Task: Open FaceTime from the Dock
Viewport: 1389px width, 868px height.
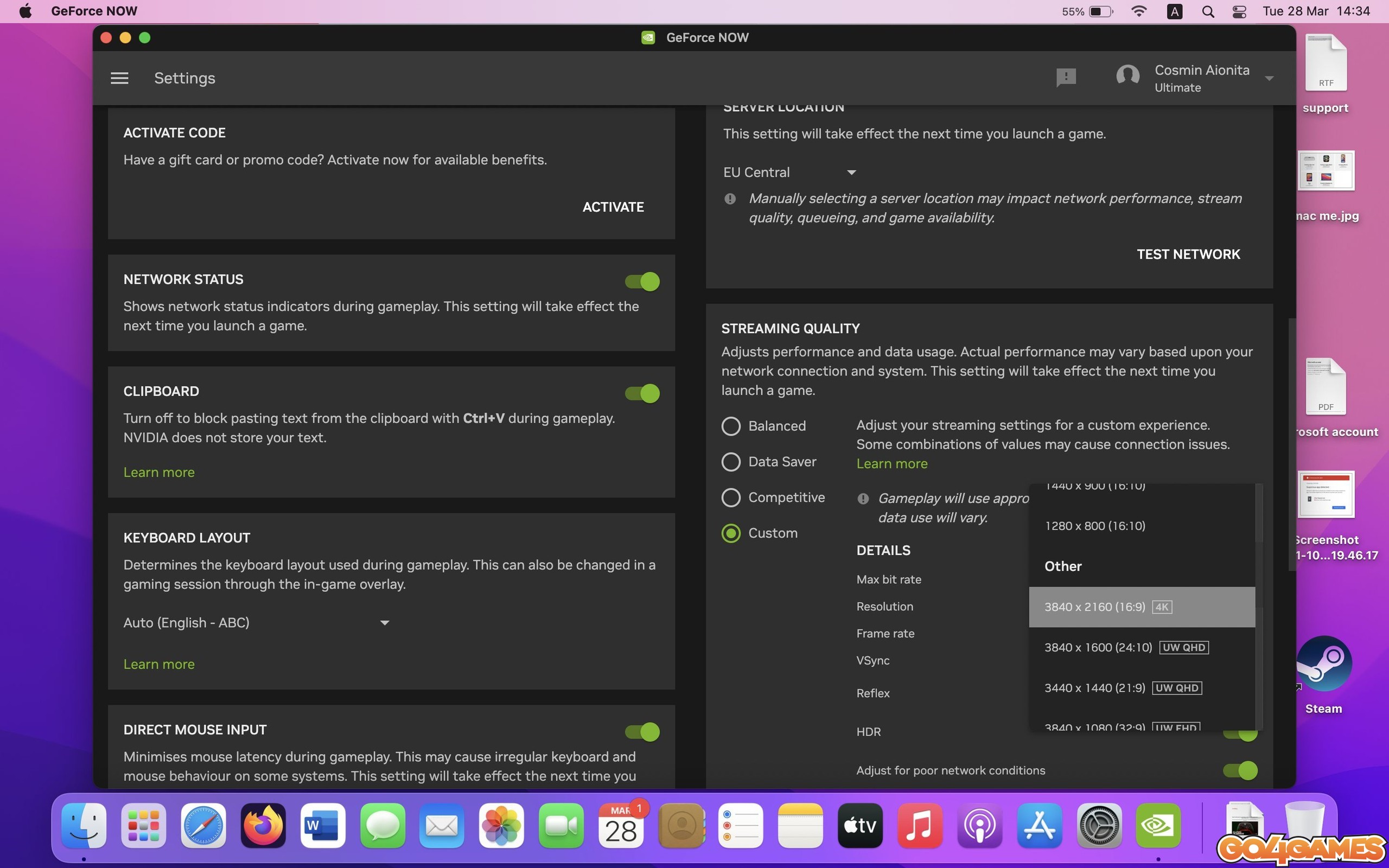Action: [x=561, y=826]
